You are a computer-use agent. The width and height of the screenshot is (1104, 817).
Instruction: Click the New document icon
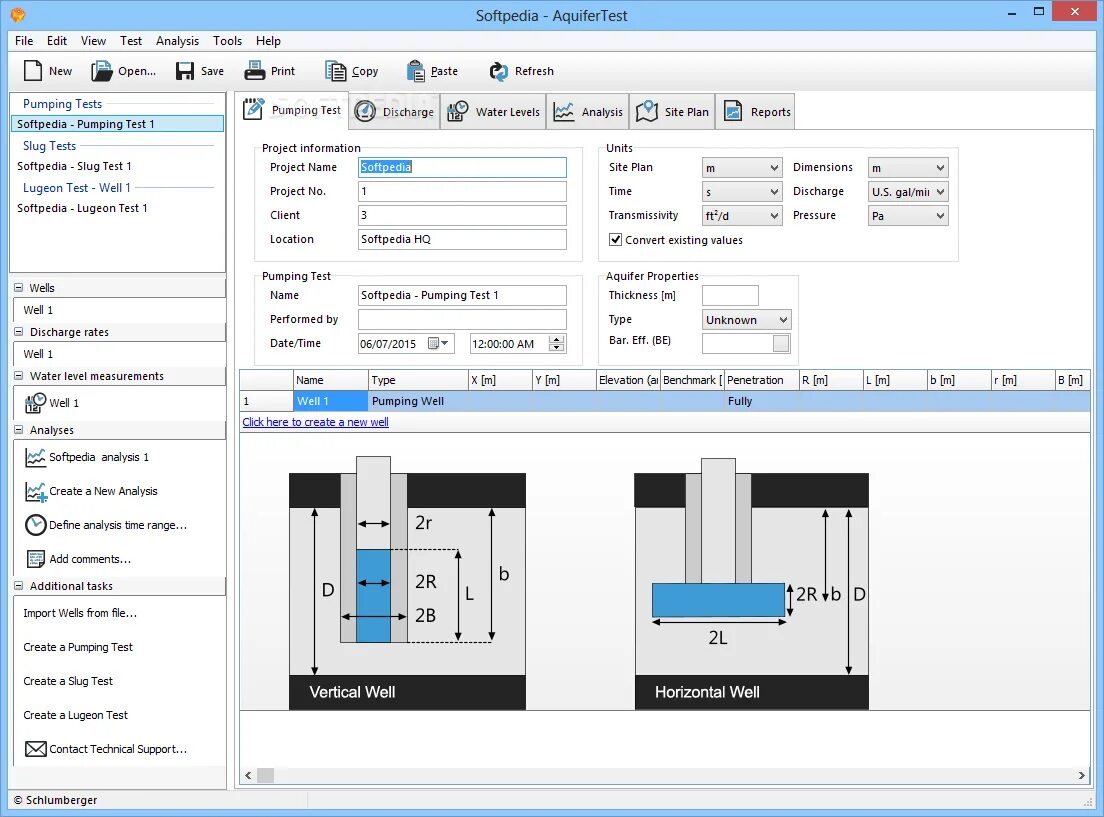[32, 71]
